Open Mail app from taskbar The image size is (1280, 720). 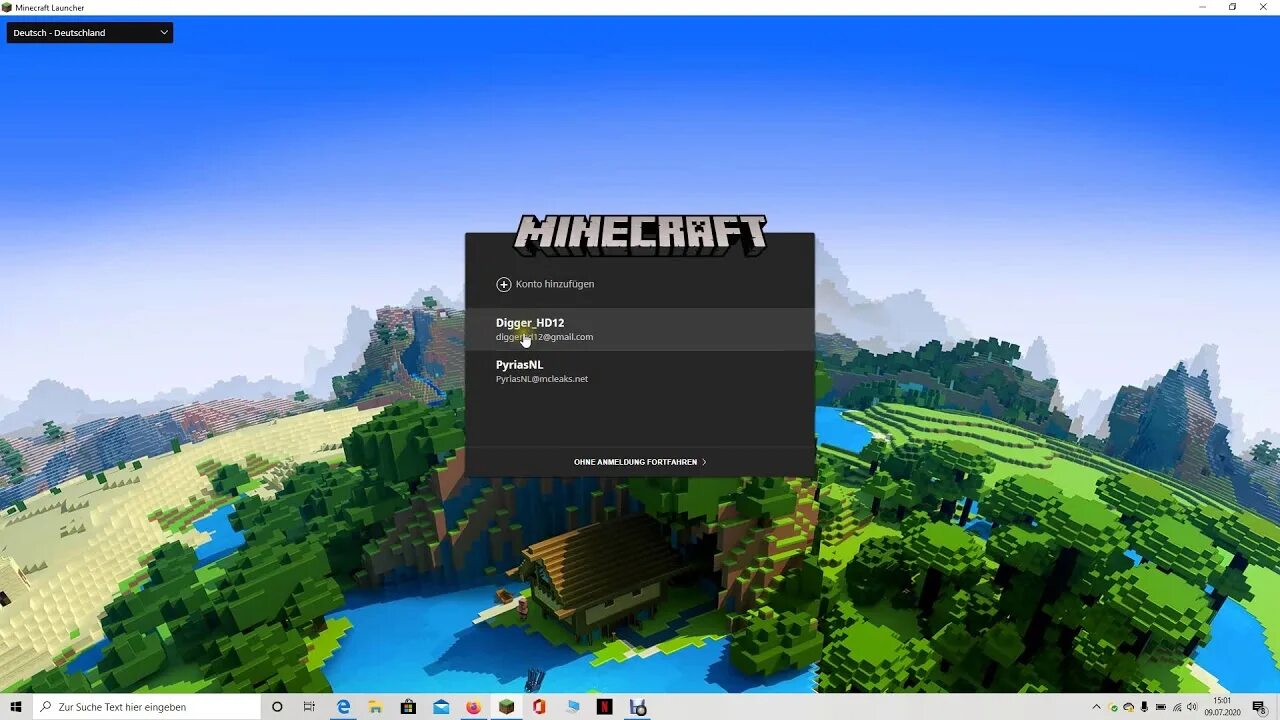[x=441, y=707]
